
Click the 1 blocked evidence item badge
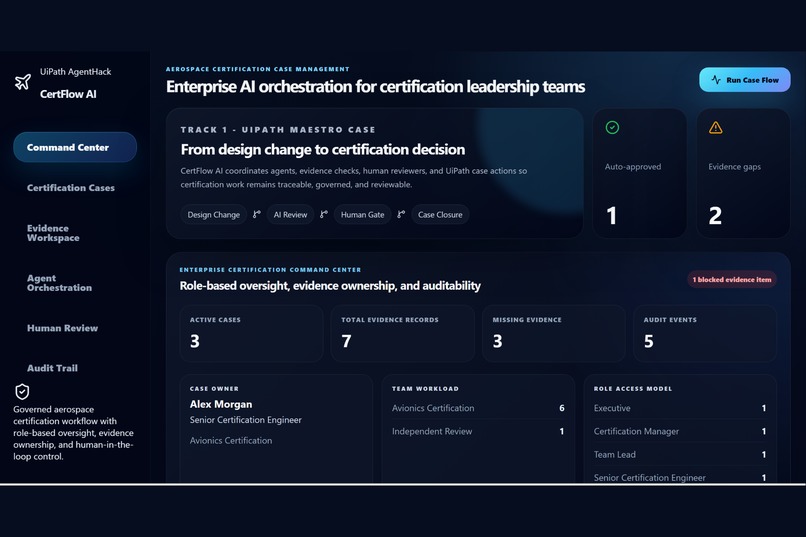[x=731, y=280]
